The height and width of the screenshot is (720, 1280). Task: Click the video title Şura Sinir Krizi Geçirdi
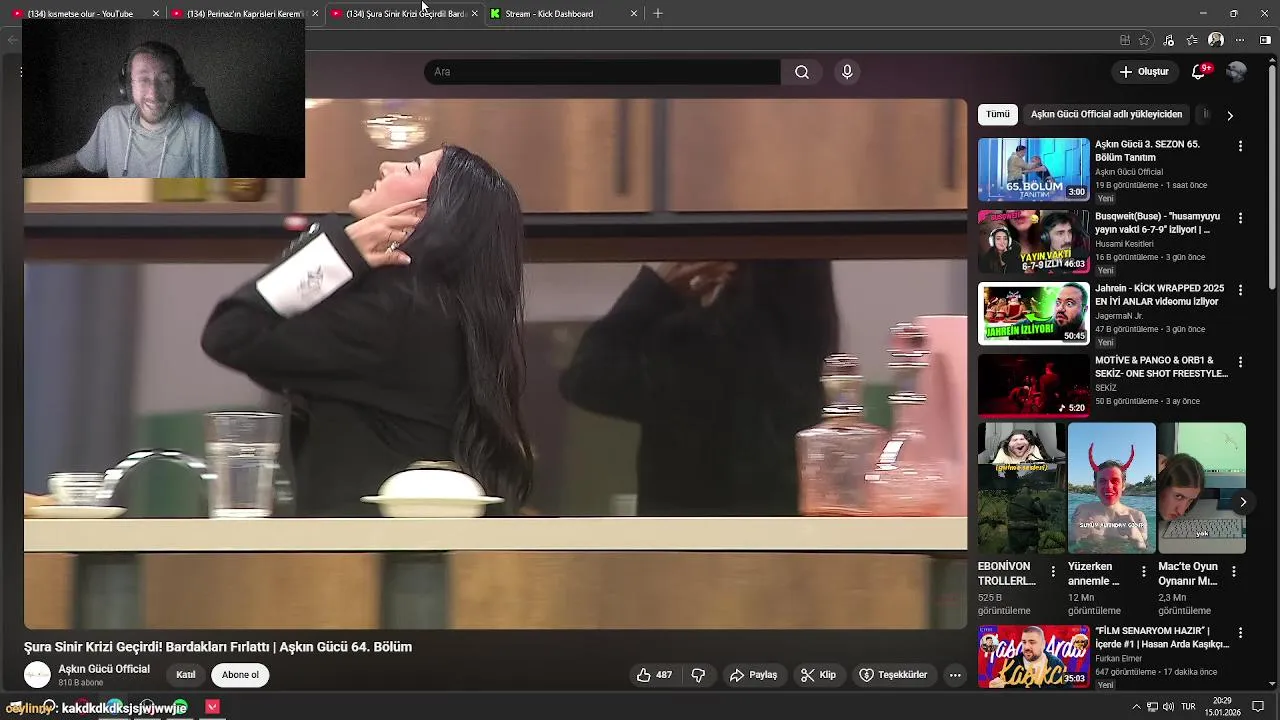pyautogui.click(x=218, y=647)
